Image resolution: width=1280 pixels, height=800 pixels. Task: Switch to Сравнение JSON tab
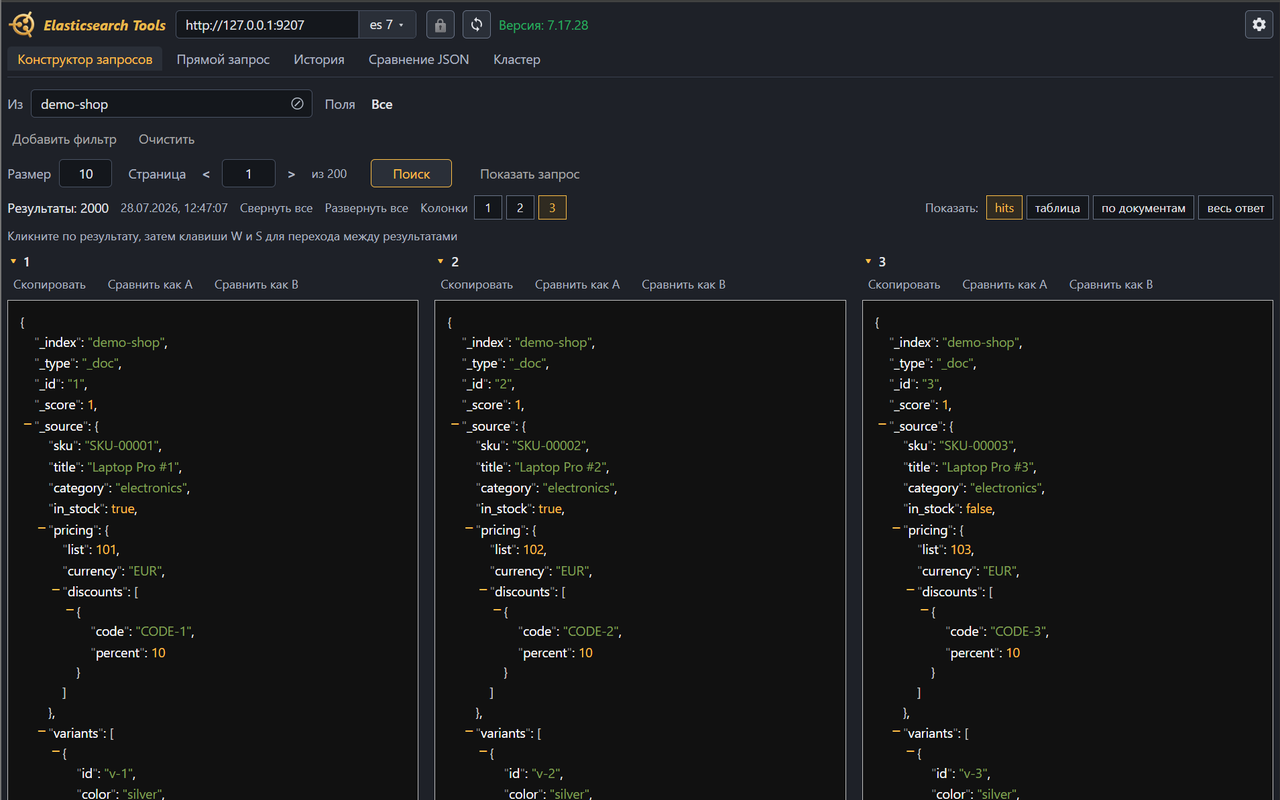(x=419, y=59)
